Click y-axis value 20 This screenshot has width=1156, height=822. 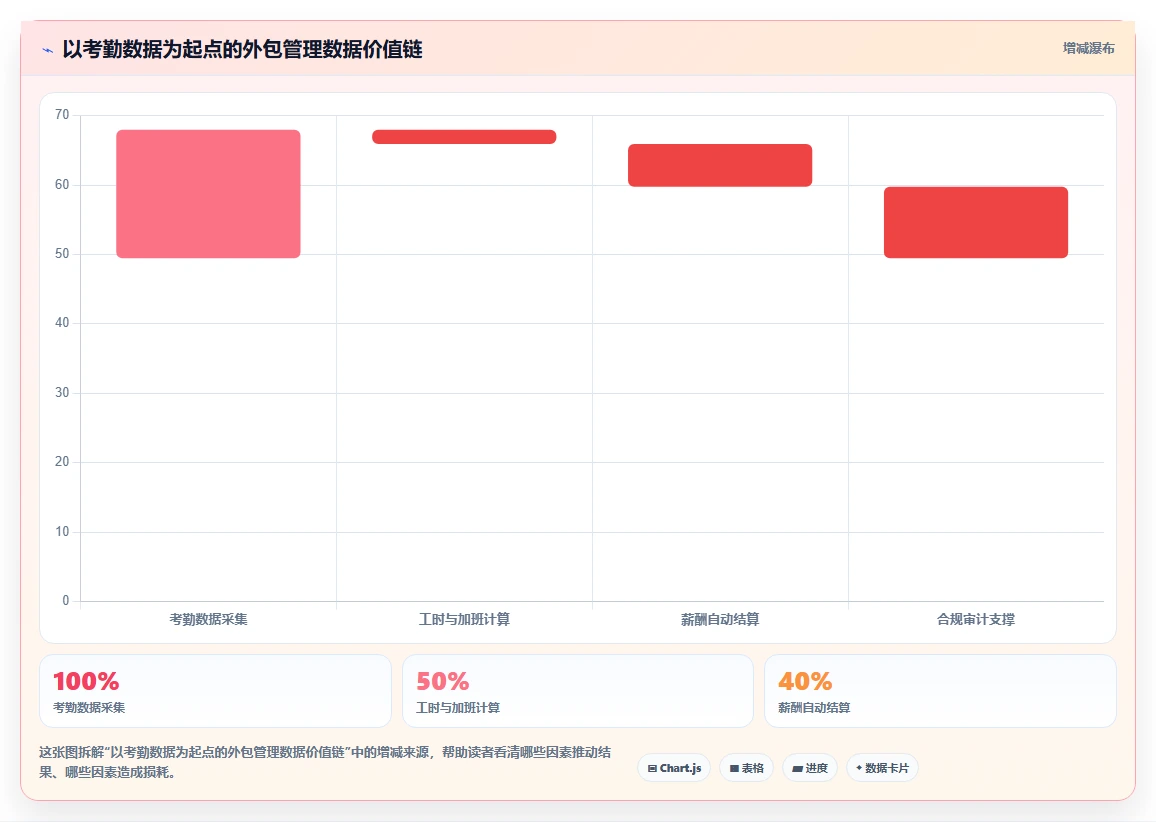(x=62, y=461)
